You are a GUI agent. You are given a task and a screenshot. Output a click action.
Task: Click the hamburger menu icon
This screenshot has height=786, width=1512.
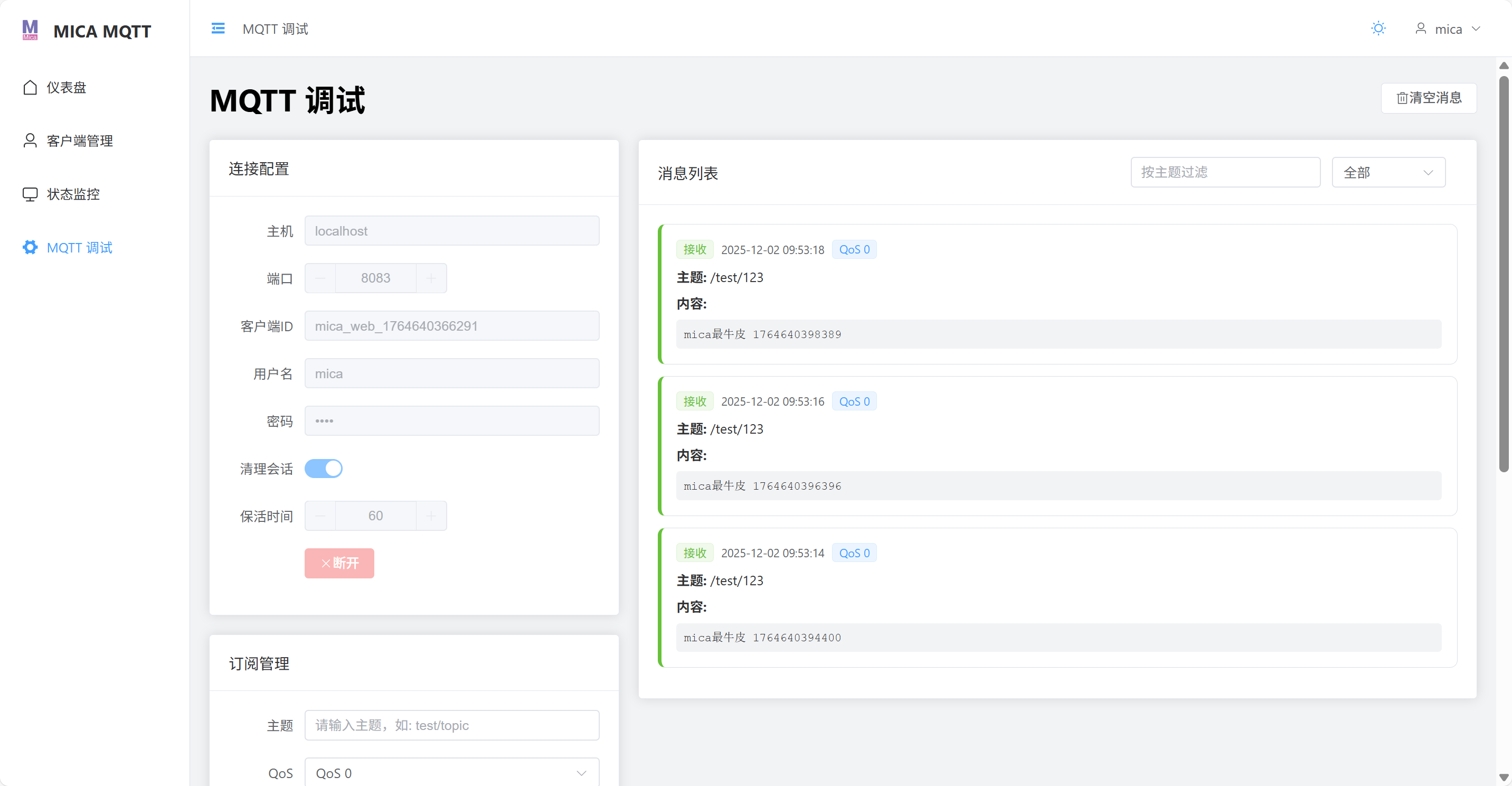pos(219,27)
